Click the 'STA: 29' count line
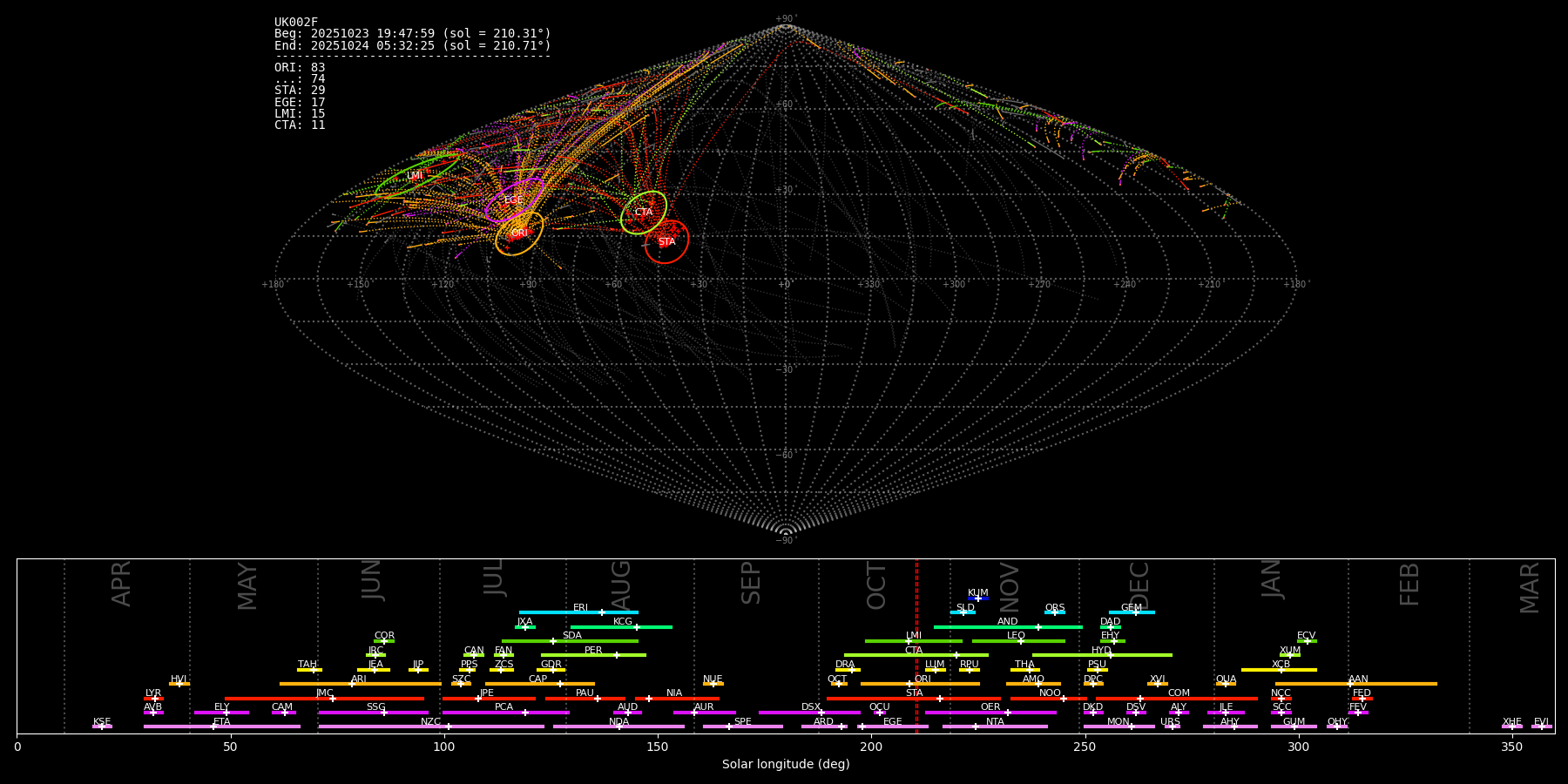Viewport: 1568px width, 784px height. [300, 91]
